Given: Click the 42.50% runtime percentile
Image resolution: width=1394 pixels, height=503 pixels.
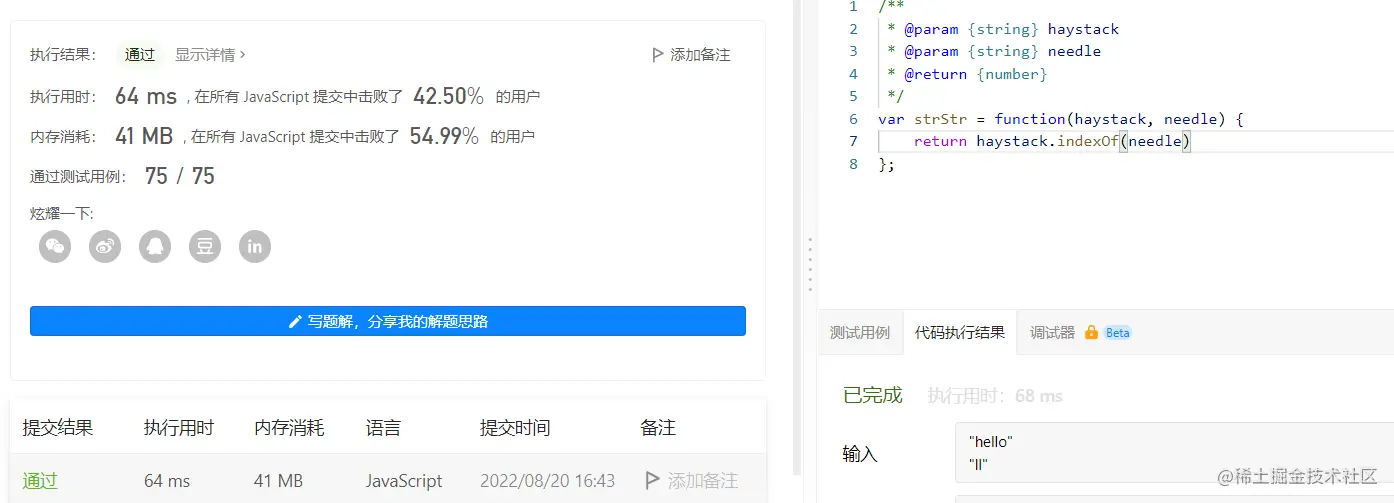Looking at the screenshot, I should coord(448,96).
